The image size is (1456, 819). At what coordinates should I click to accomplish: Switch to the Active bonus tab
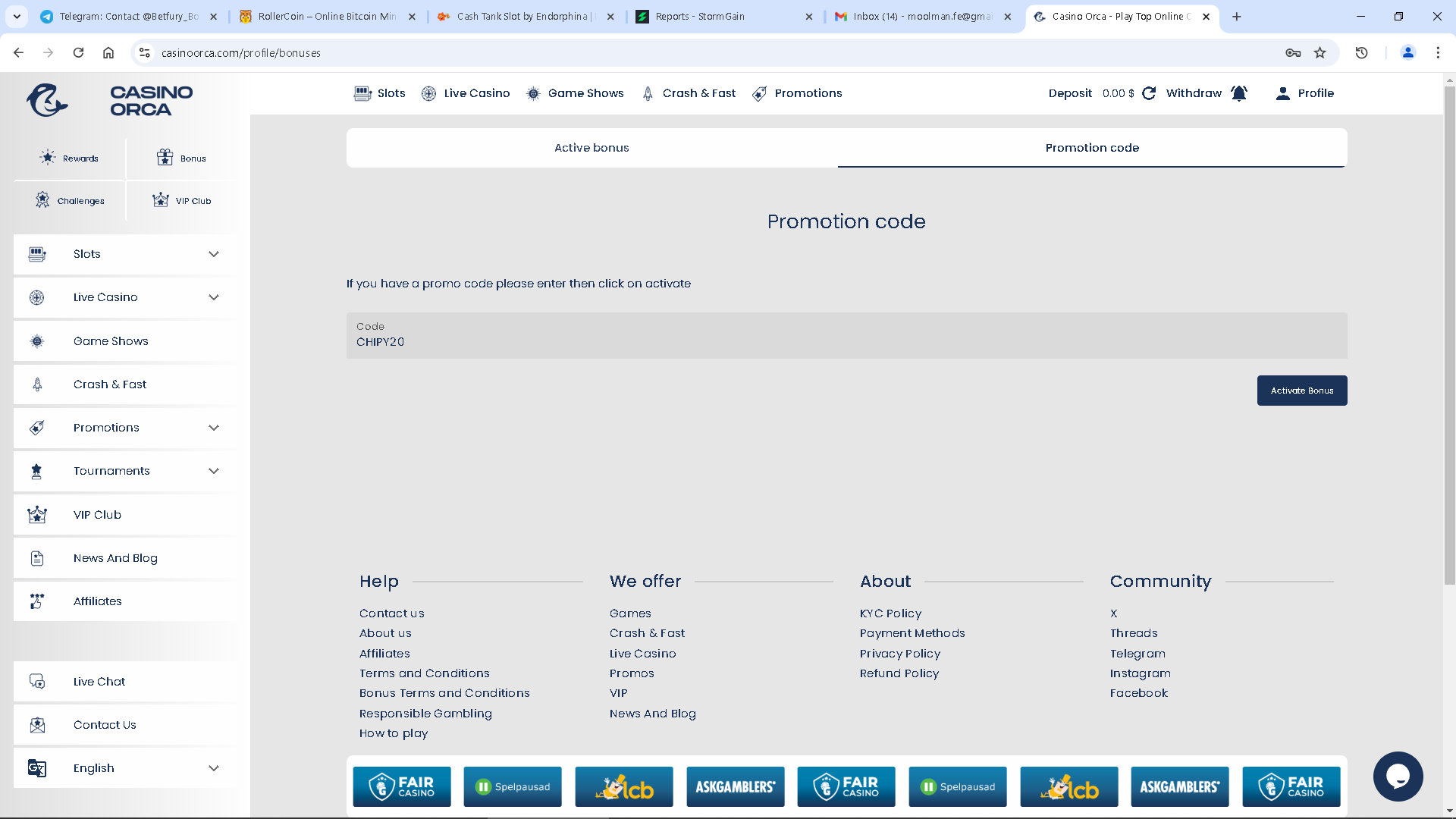tap(591, 148)
